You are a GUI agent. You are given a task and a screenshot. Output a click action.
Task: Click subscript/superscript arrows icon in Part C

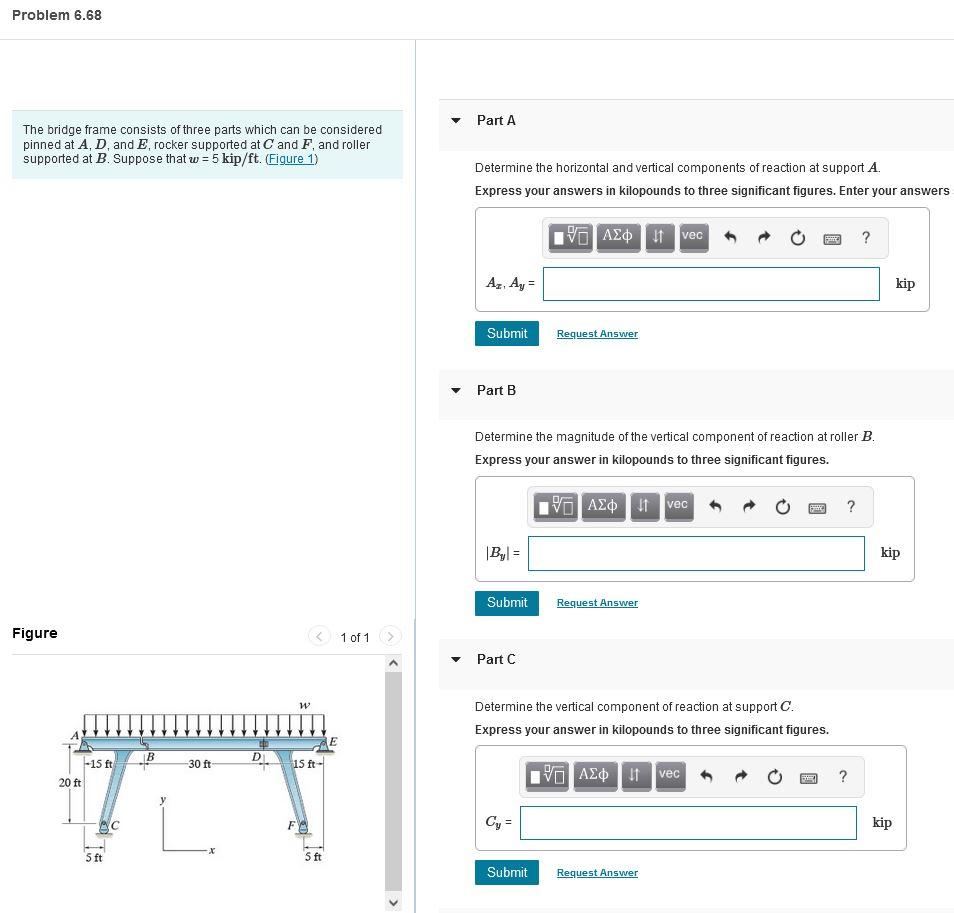[x=635, y=776]
